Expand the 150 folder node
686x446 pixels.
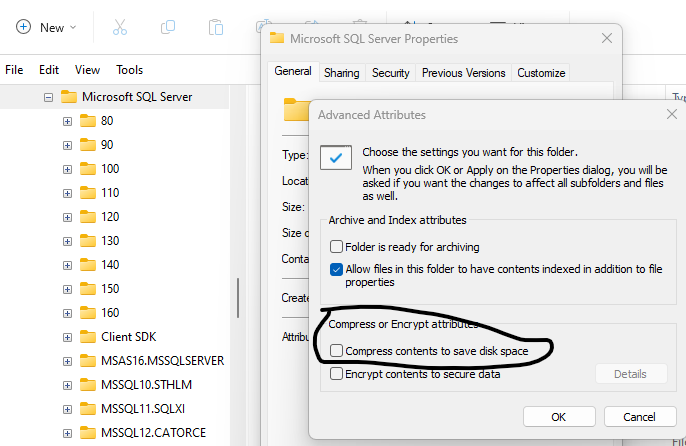pyautogui.click(x=67, y=289)
